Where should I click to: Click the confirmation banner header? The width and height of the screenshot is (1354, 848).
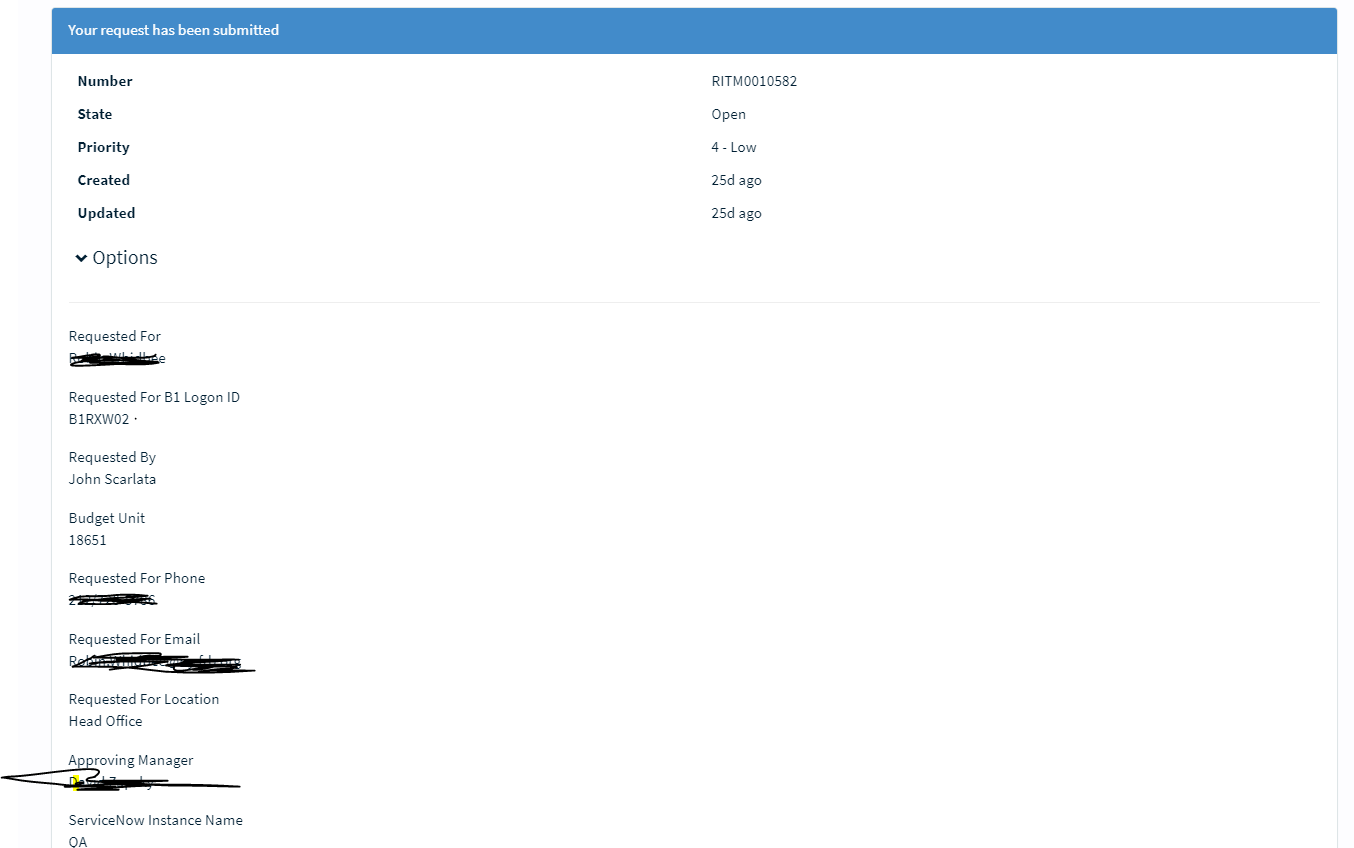pos(173,30)
